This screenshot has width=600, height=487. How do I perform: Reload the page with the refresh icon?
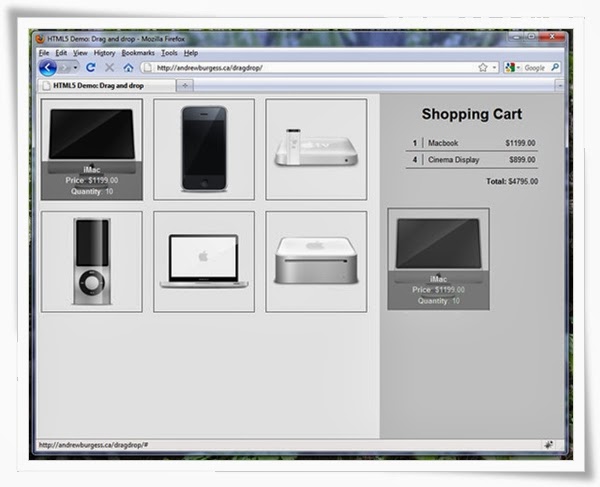pyautogui.click(x=91, y=68)
